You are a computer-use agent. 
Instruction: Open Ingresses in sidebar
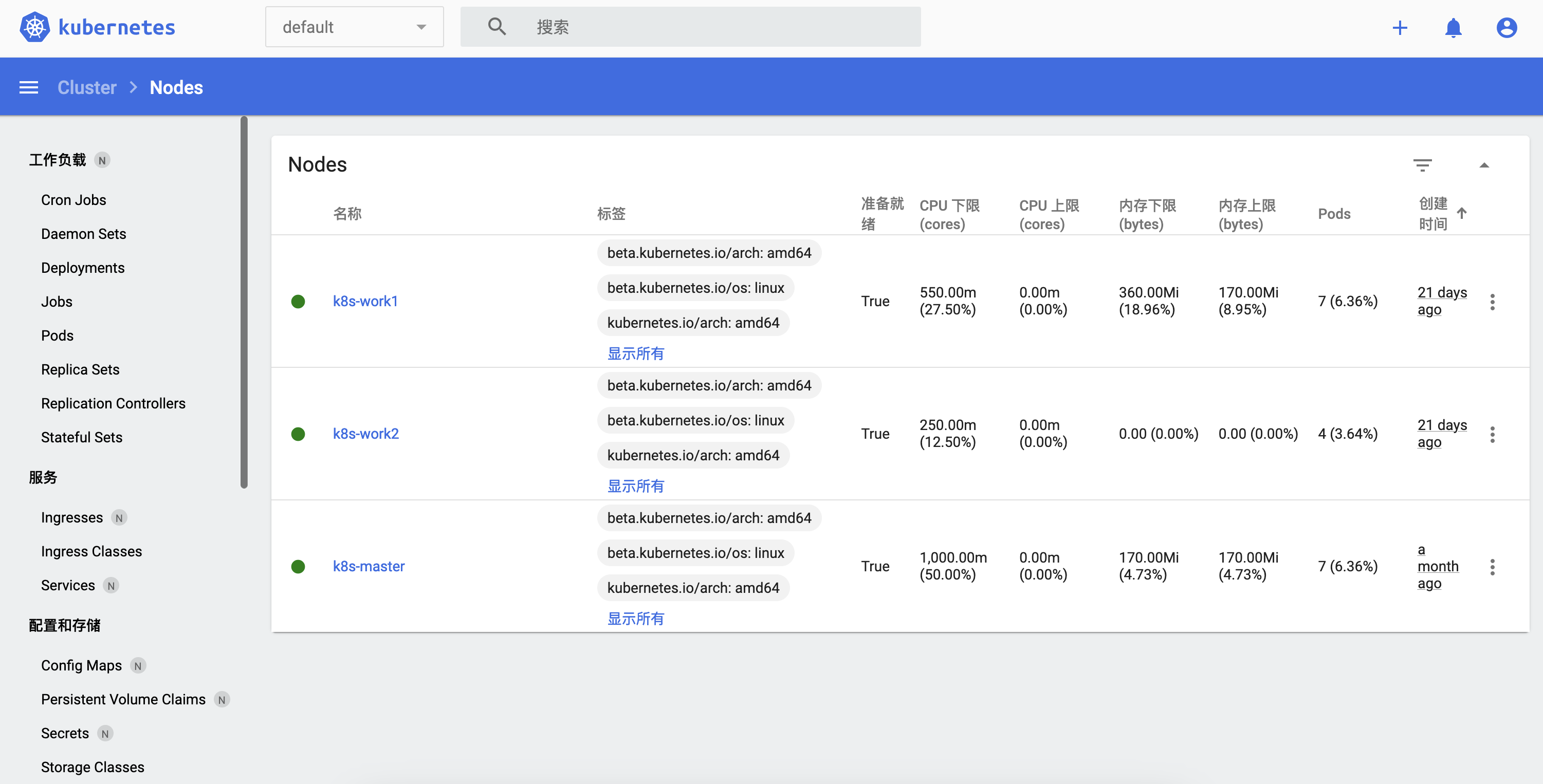(x=72, y=517)
